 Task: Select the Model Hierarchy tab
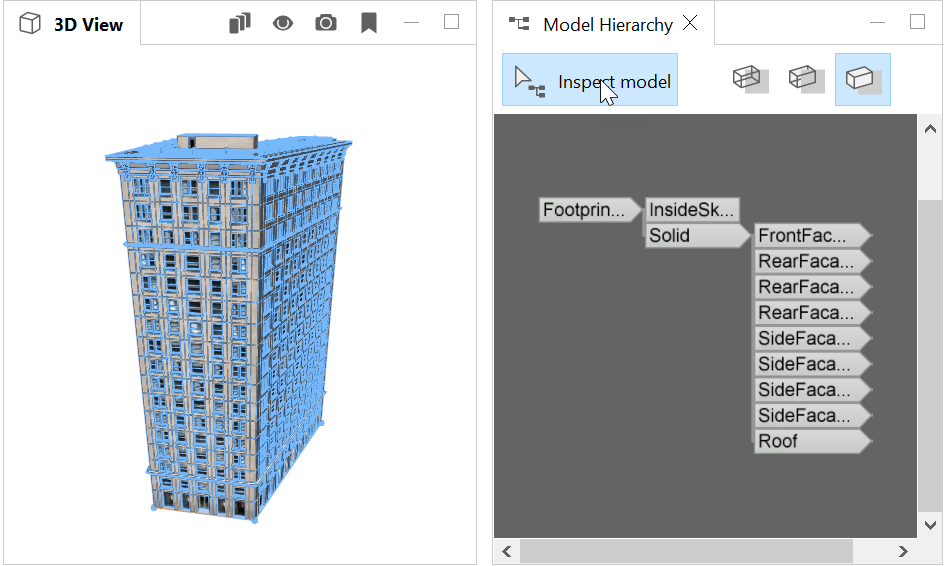(x=606, y=25)
